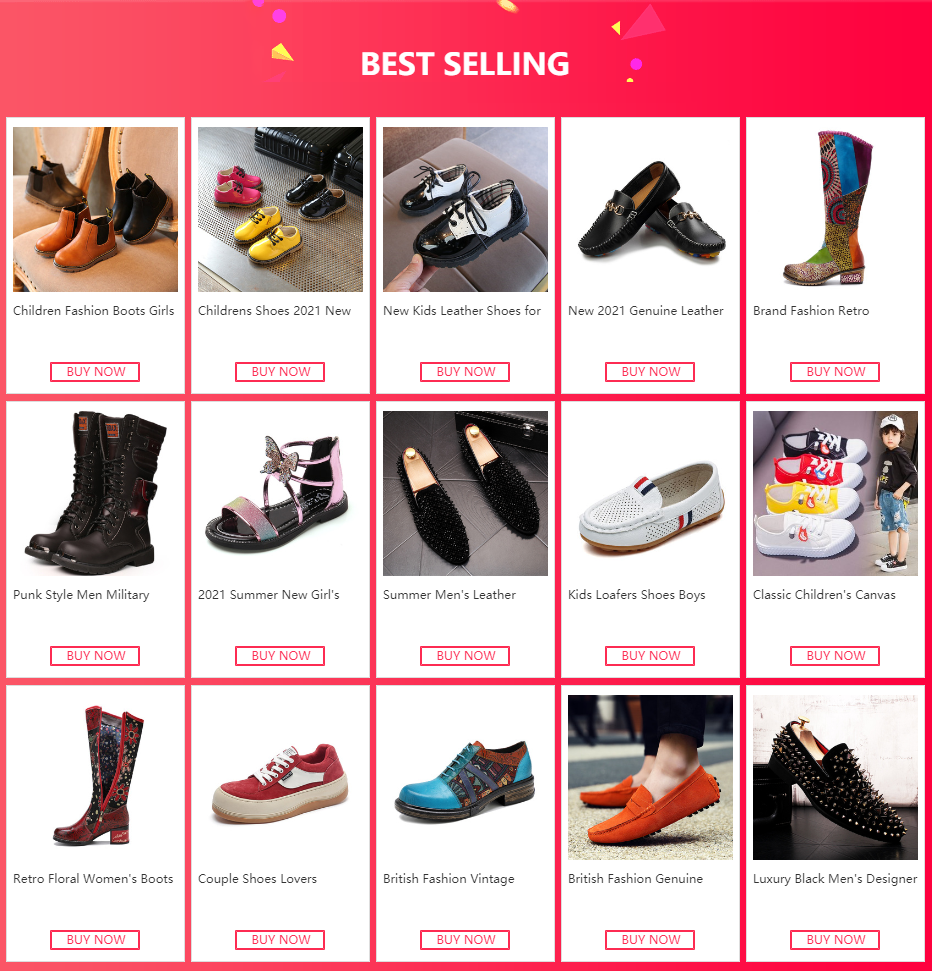Open the orange British Fashion Genuine loafer image
This screenshot has width=932, height=971.
tap(650, 777)
